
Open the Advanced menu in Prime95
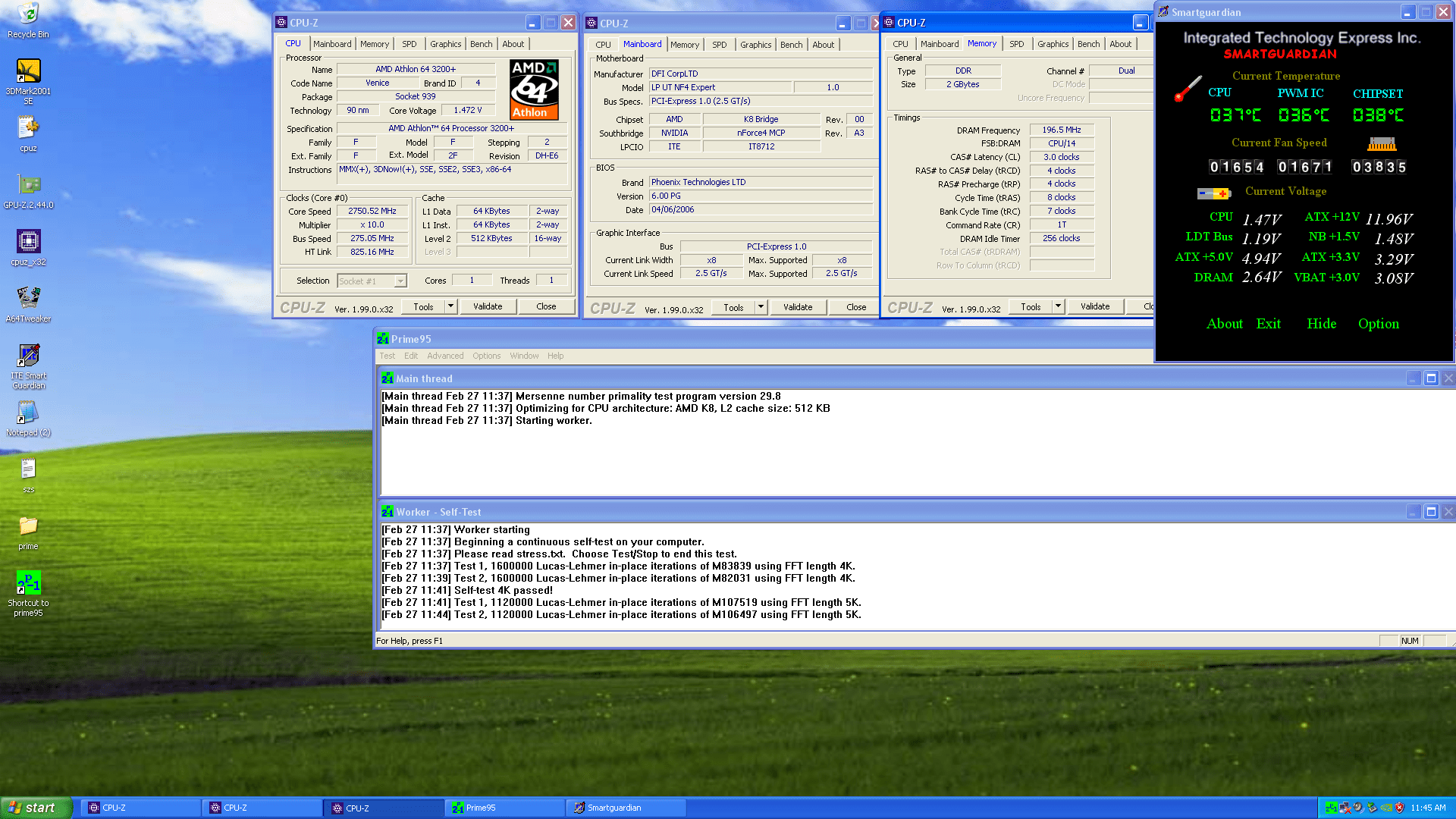(x=444, y=356)
